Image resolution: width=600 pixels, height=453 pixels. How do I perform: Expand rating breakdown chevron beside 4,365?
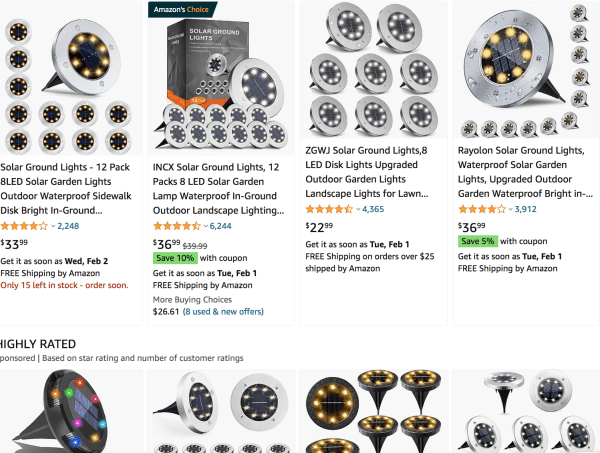tap(359, 210)
